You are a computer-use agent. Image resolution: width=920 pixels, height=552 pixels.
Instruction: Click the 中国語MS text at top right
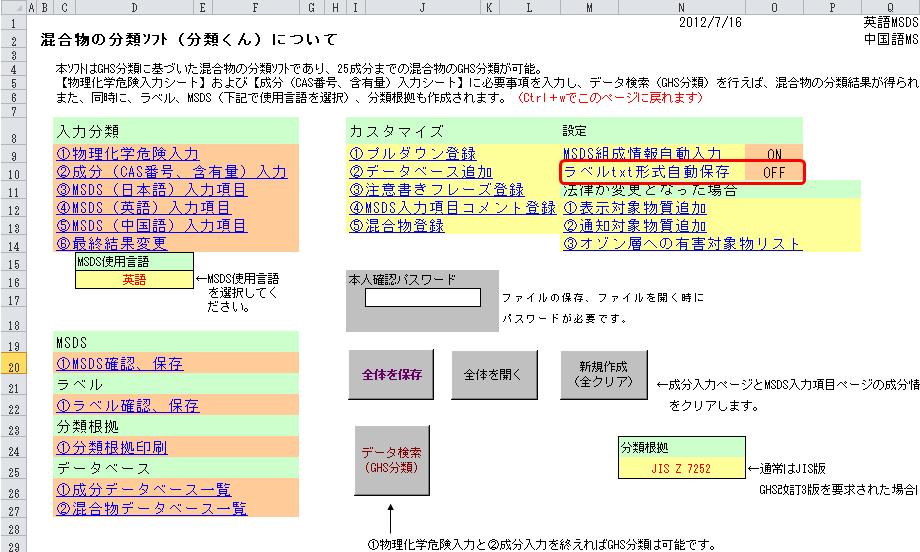[891, 39]
